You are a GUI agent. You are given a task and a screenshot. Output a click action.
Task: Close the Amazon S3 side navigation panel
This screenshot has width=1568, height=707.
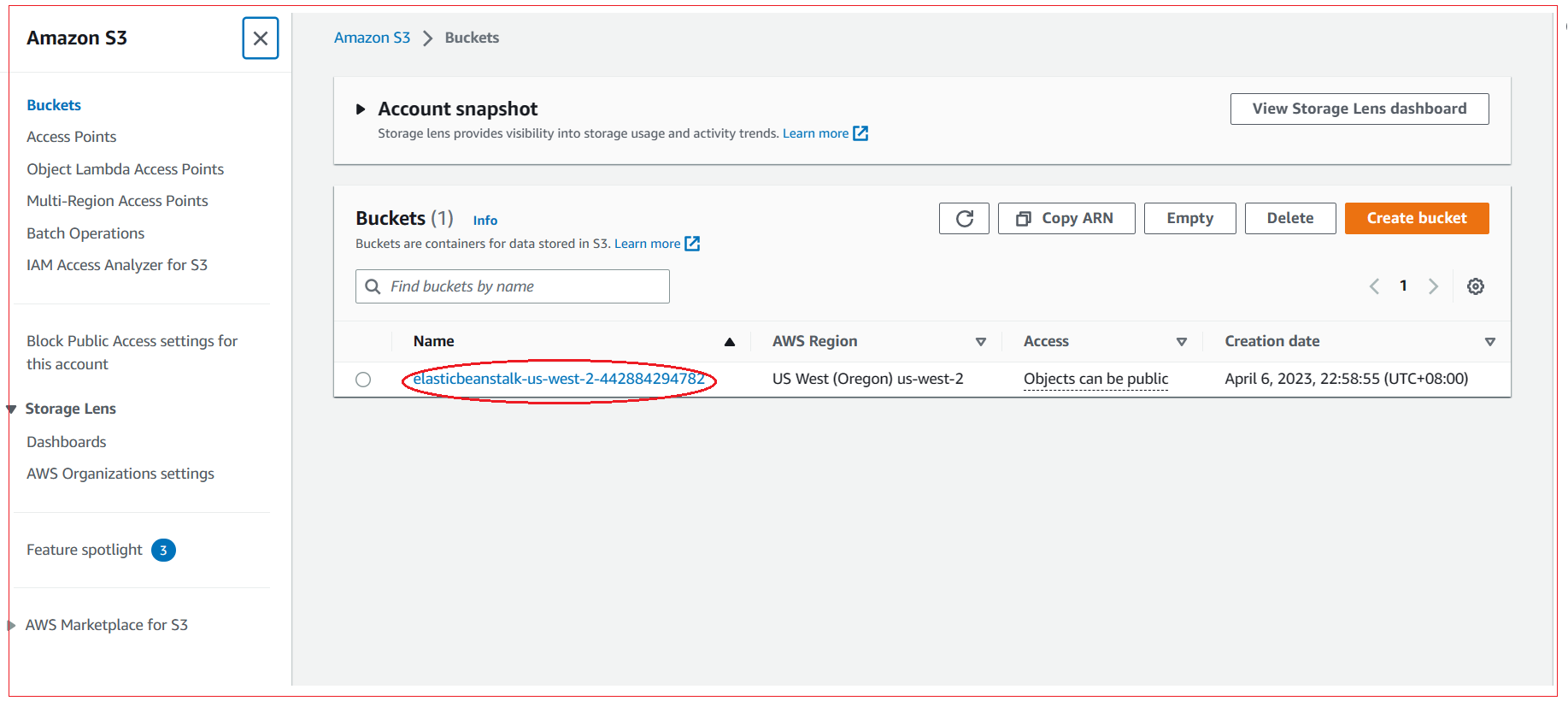click(x=261, y=38)
